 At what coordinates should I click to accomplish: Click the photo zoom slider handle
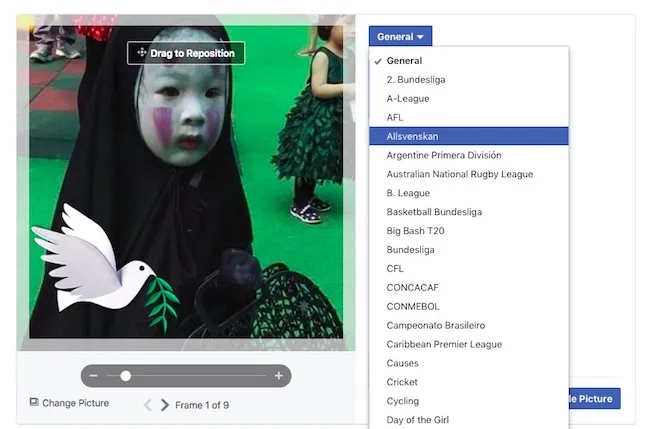[x=125, y=376]
